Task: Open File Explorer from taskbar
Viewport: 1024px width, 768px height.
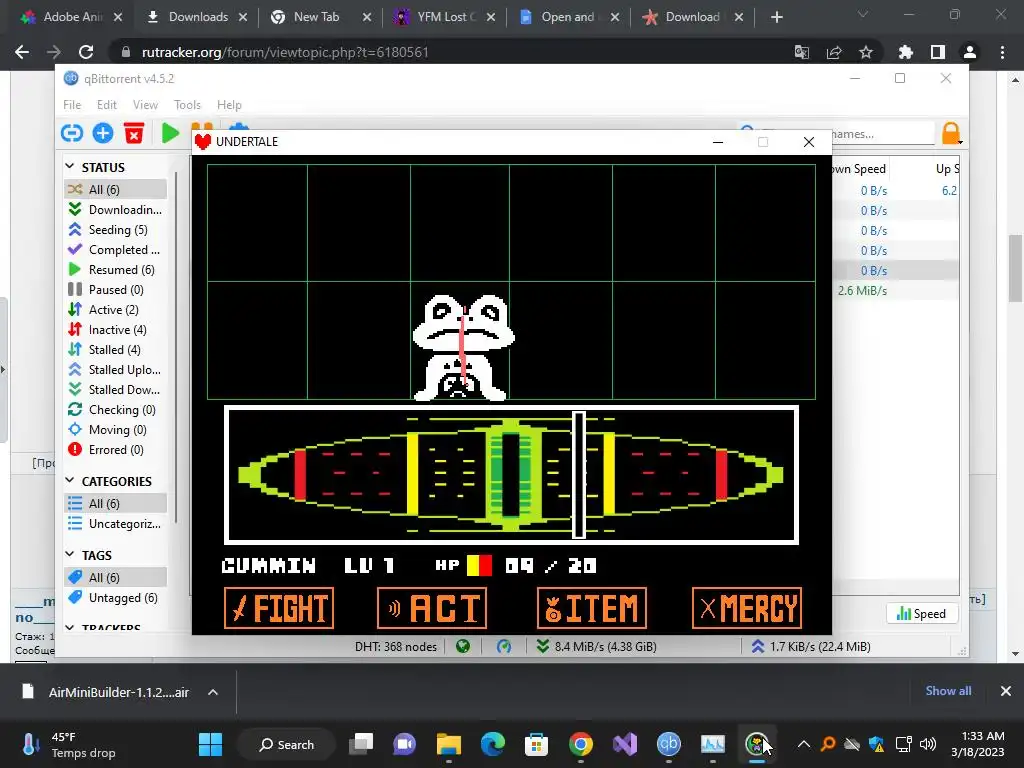Action: (x=449, y=744)
